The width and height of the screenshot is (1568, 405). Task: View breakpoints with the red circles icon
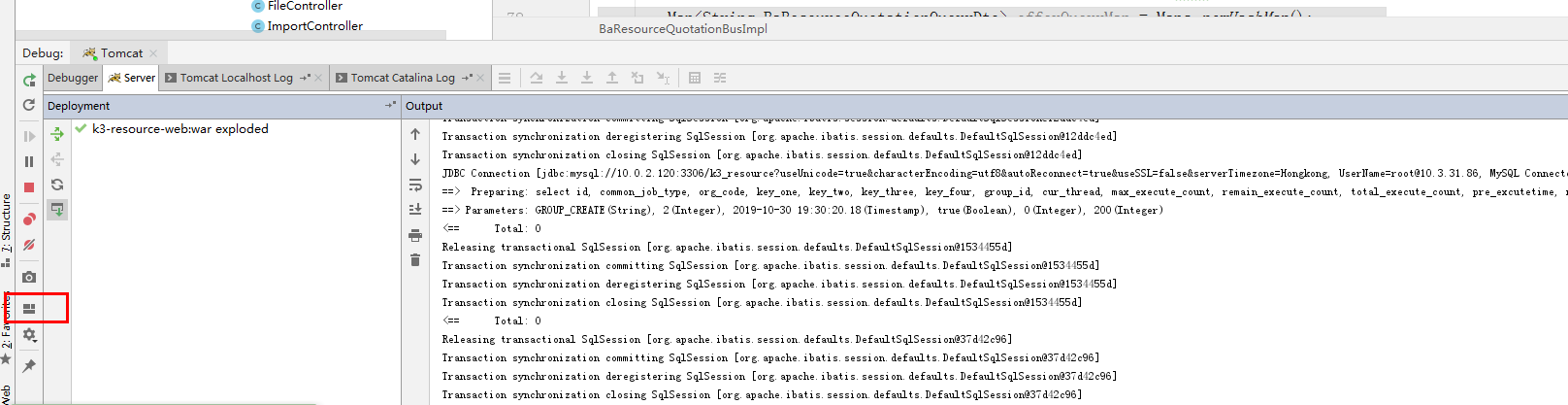29,219
